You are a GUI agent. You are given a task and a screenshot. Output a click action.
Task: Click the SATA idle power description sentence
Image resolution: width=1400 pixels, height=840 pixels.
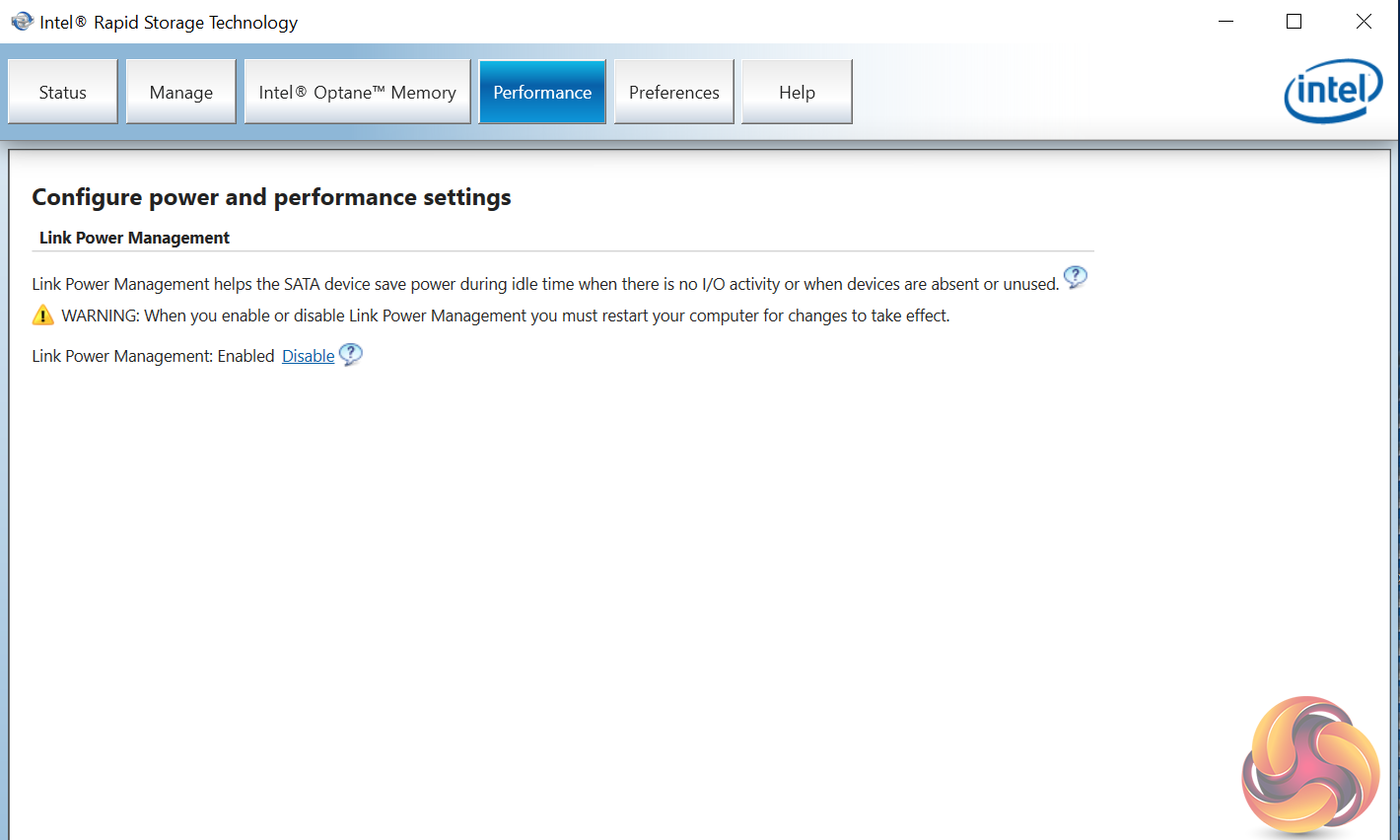point(545,284)
